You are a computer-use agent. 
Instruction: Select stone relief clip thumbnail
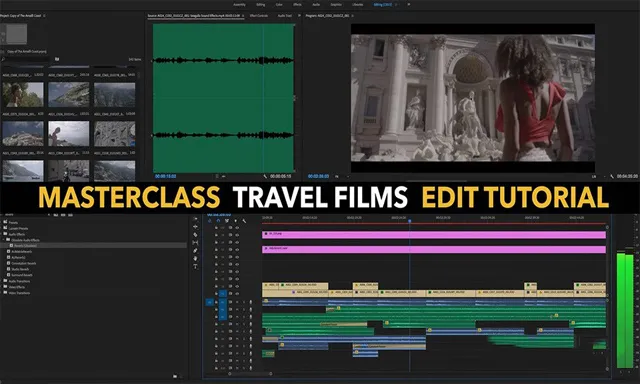click(115, 133)
